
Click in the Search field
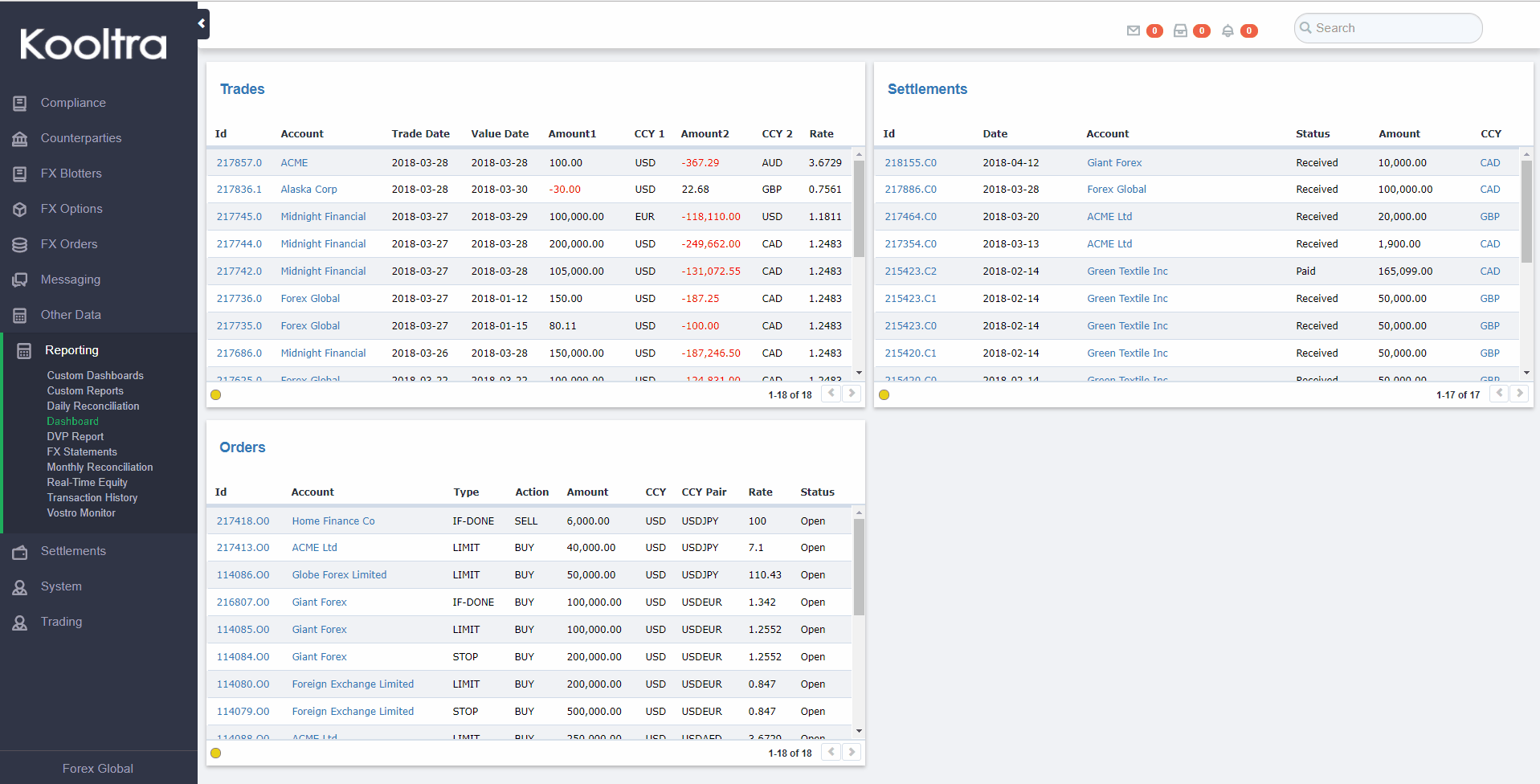pyautogui.click(x=1388, y=28)
